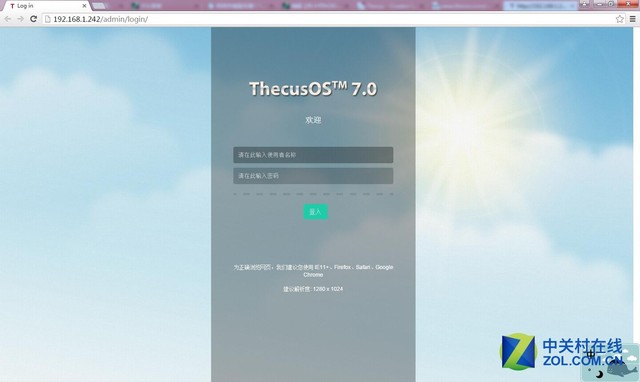Click the 欢迎 welcome text
Viewport: 640px width, 382px height.
(x=313, y=120)
